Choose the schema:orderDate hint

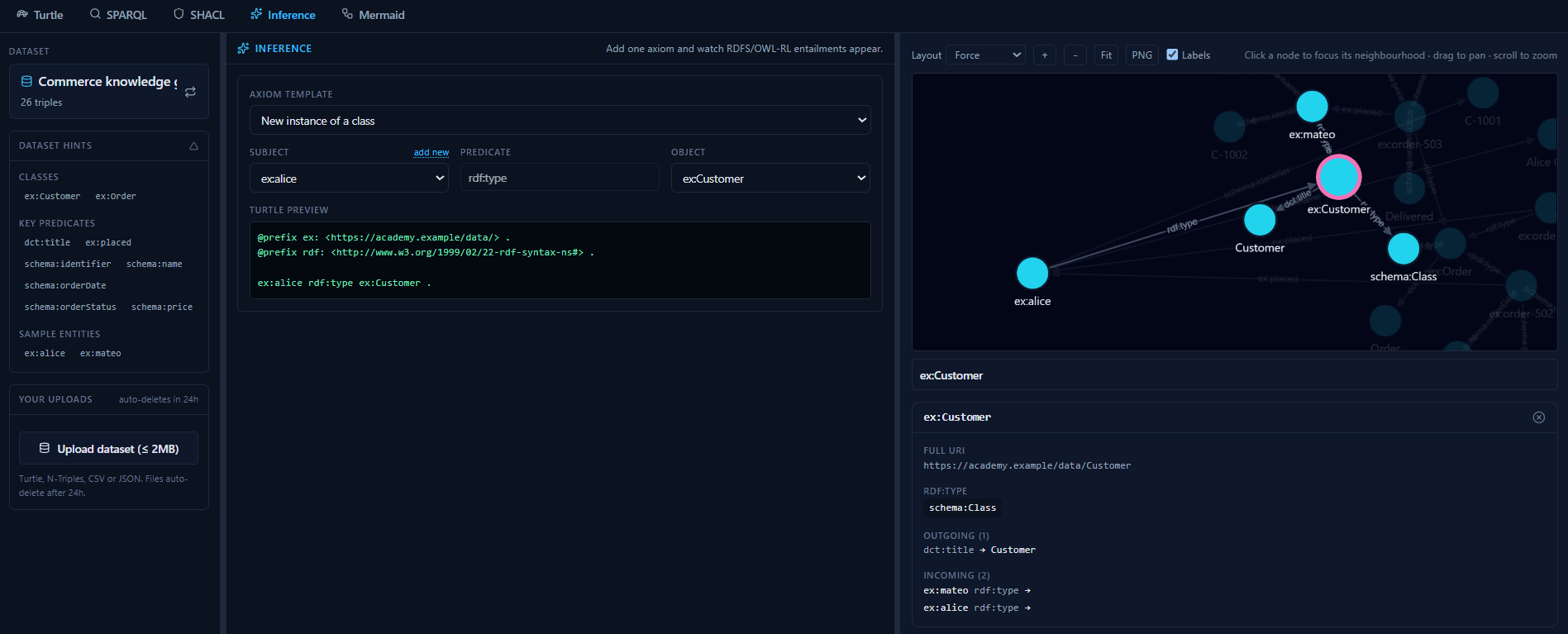coord(65,286)
